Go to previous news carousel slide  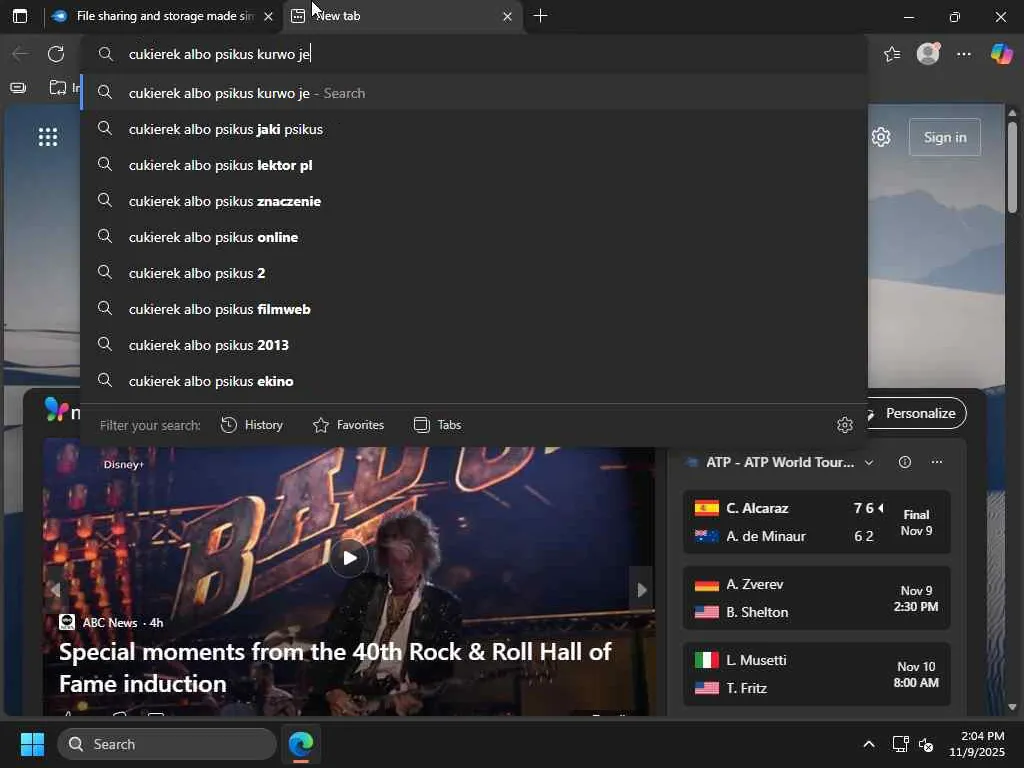click(x=56, y=590)
